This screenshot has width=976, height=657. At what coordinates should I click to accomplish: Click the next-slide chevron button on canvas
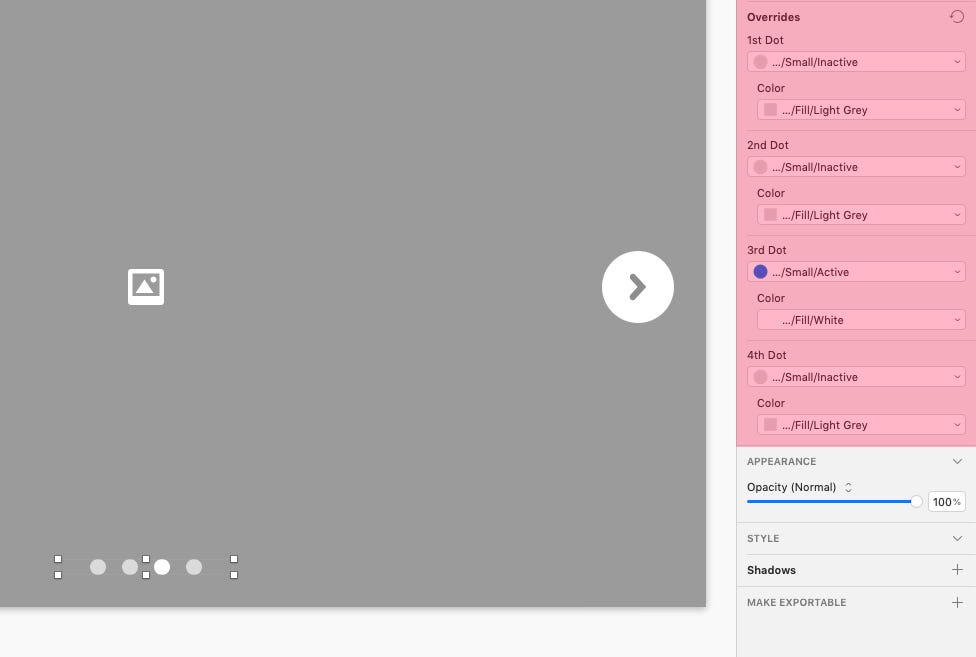(x=637, y=287)
